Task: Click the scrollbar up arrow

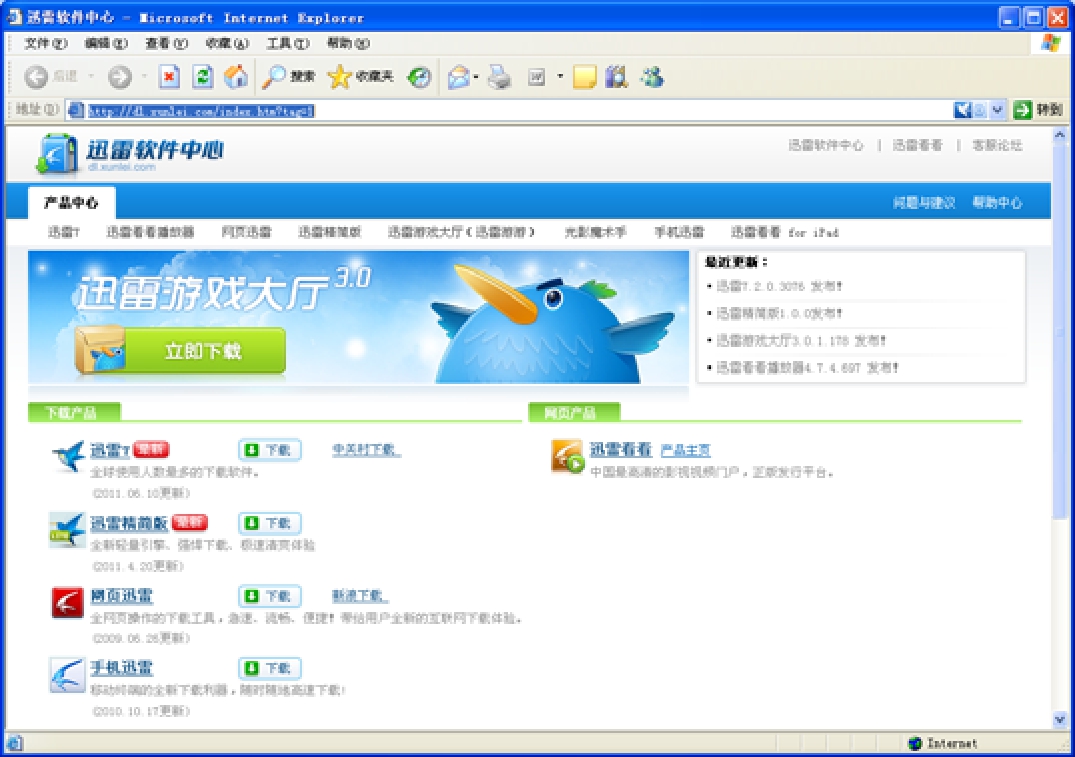Action: click(x=1059, y=135)
